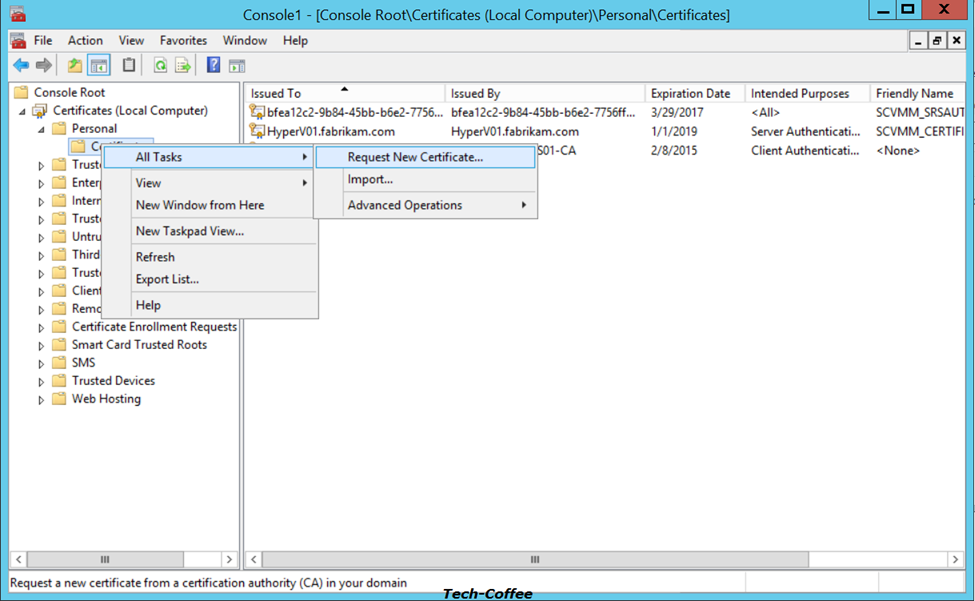The height and width of the screenshot is (601, 975).
Task: Select the 3/29/2017 expiration date cell
Action: click(x=677, y=112)
